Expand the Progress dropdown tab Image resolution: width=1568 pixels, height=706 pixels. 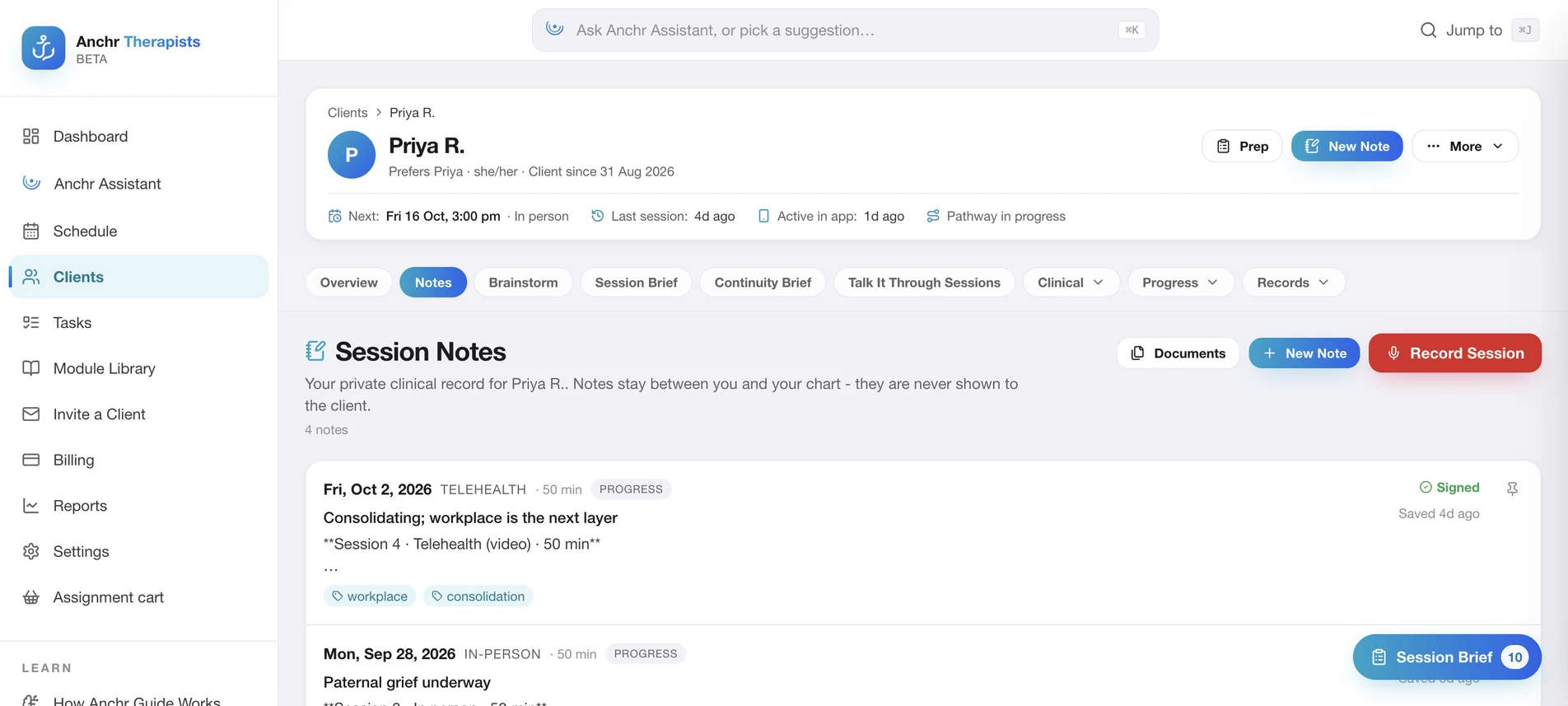tap(1180, 283)
